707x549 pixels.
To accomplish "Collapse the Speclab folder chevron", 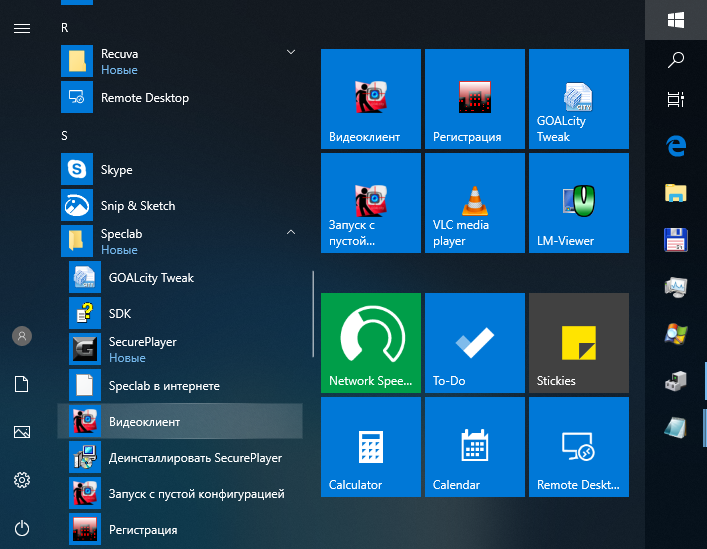I will tap(291, 232).
